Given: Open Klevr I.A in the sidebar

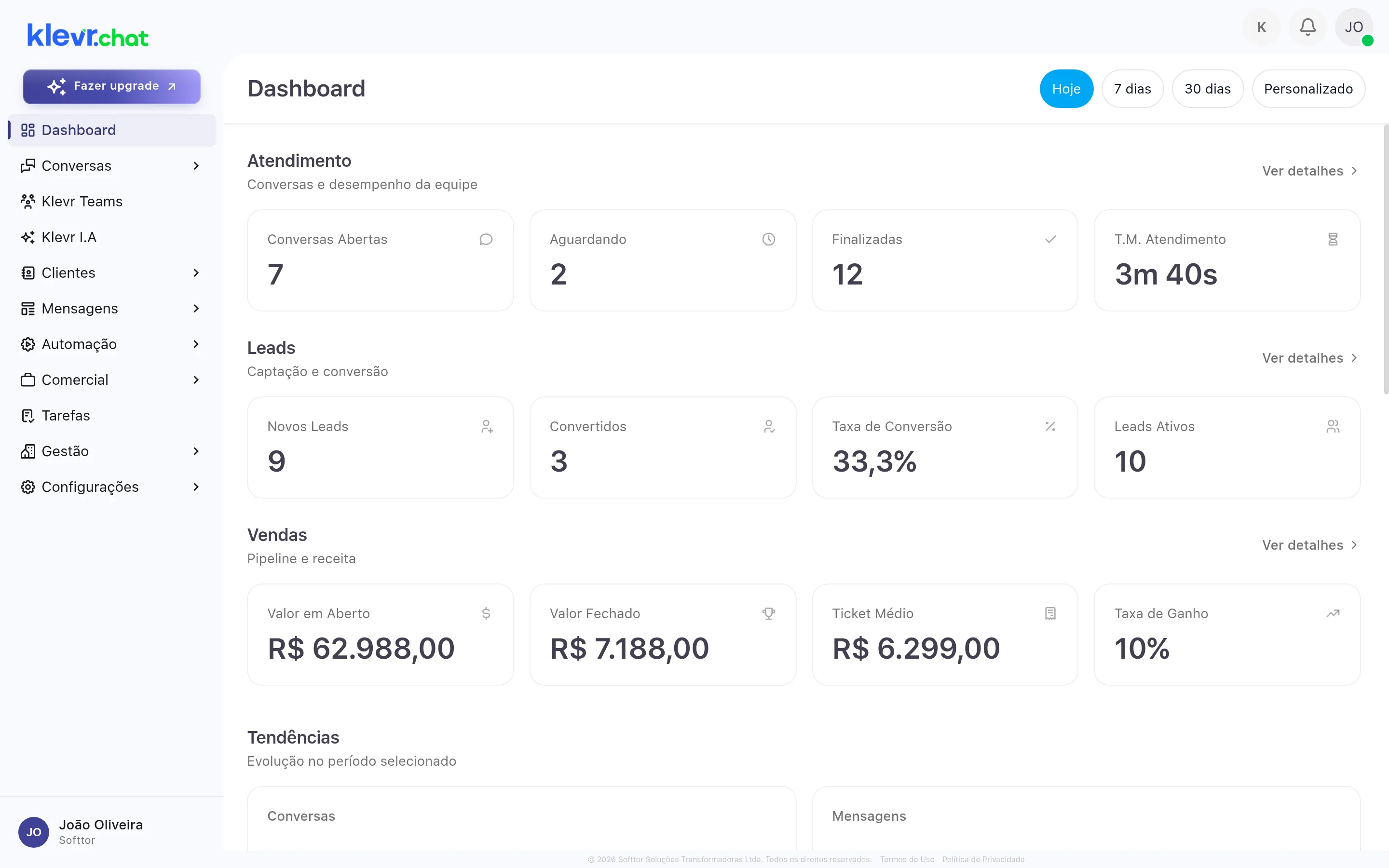Looking at the screenshot, I should [112, 237].
